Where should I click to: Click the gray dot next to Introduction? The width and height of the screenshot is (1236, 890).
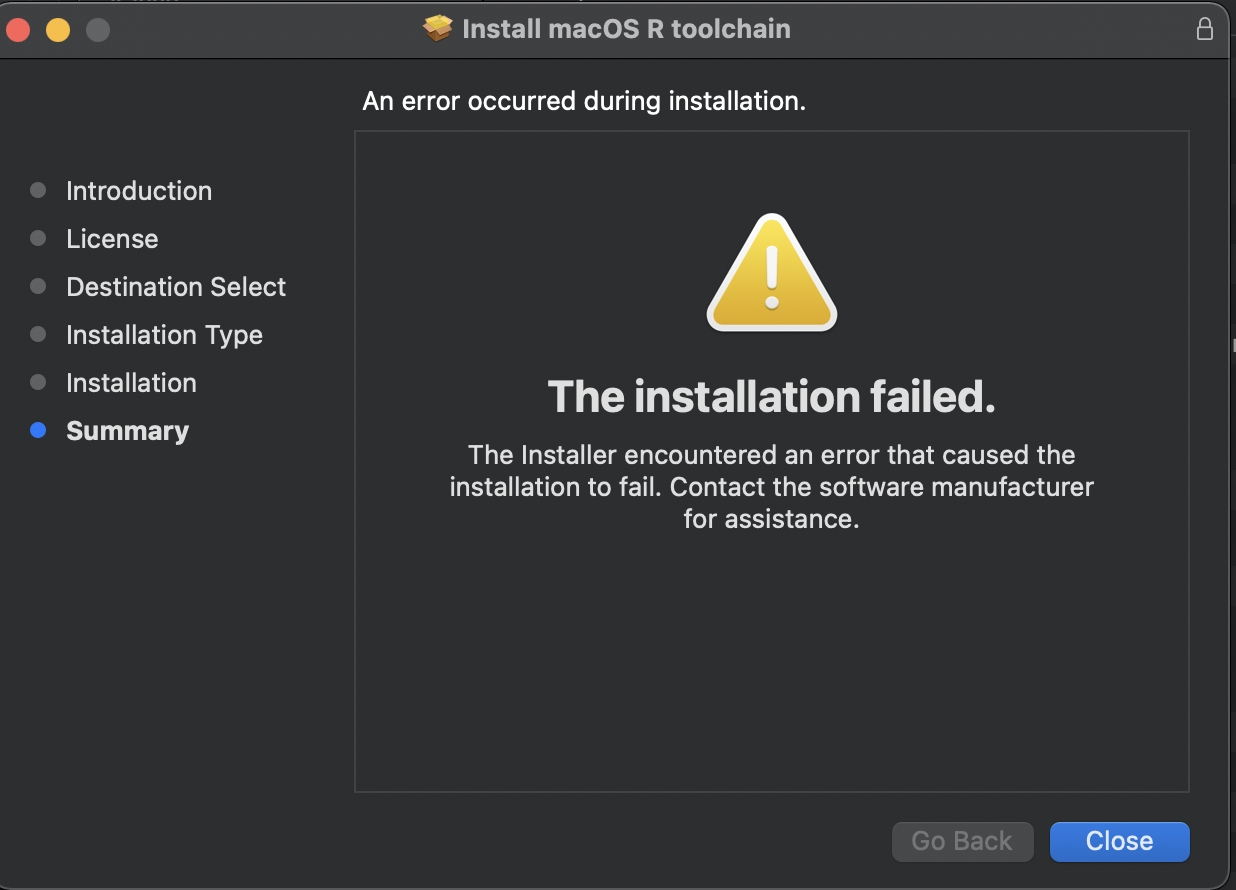[38, 190]
